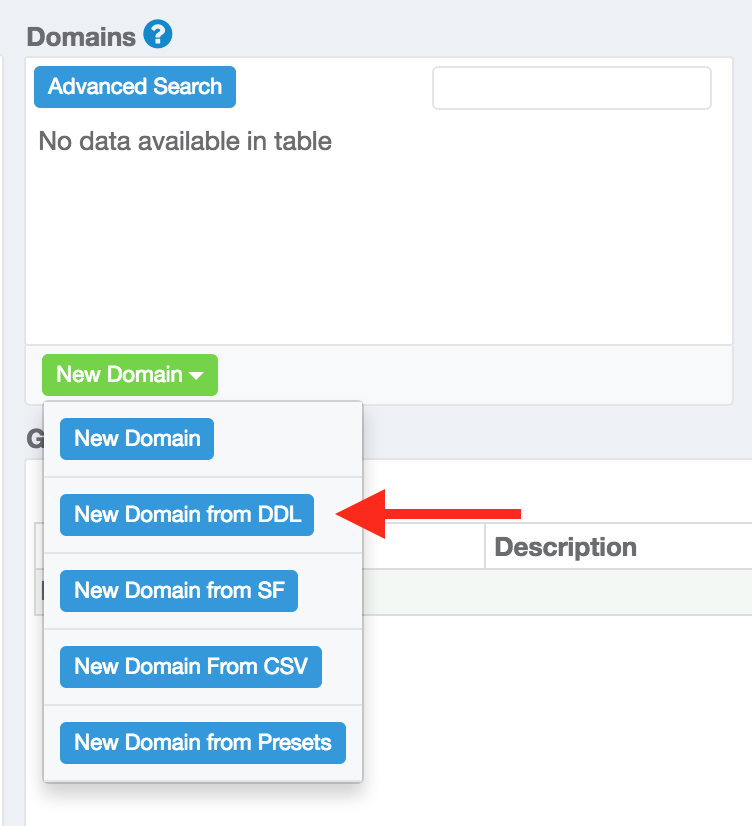This screenshot has width=752, height=826.
Task: Select New Domain from the dropdown menu
Action: coord(136,439)
